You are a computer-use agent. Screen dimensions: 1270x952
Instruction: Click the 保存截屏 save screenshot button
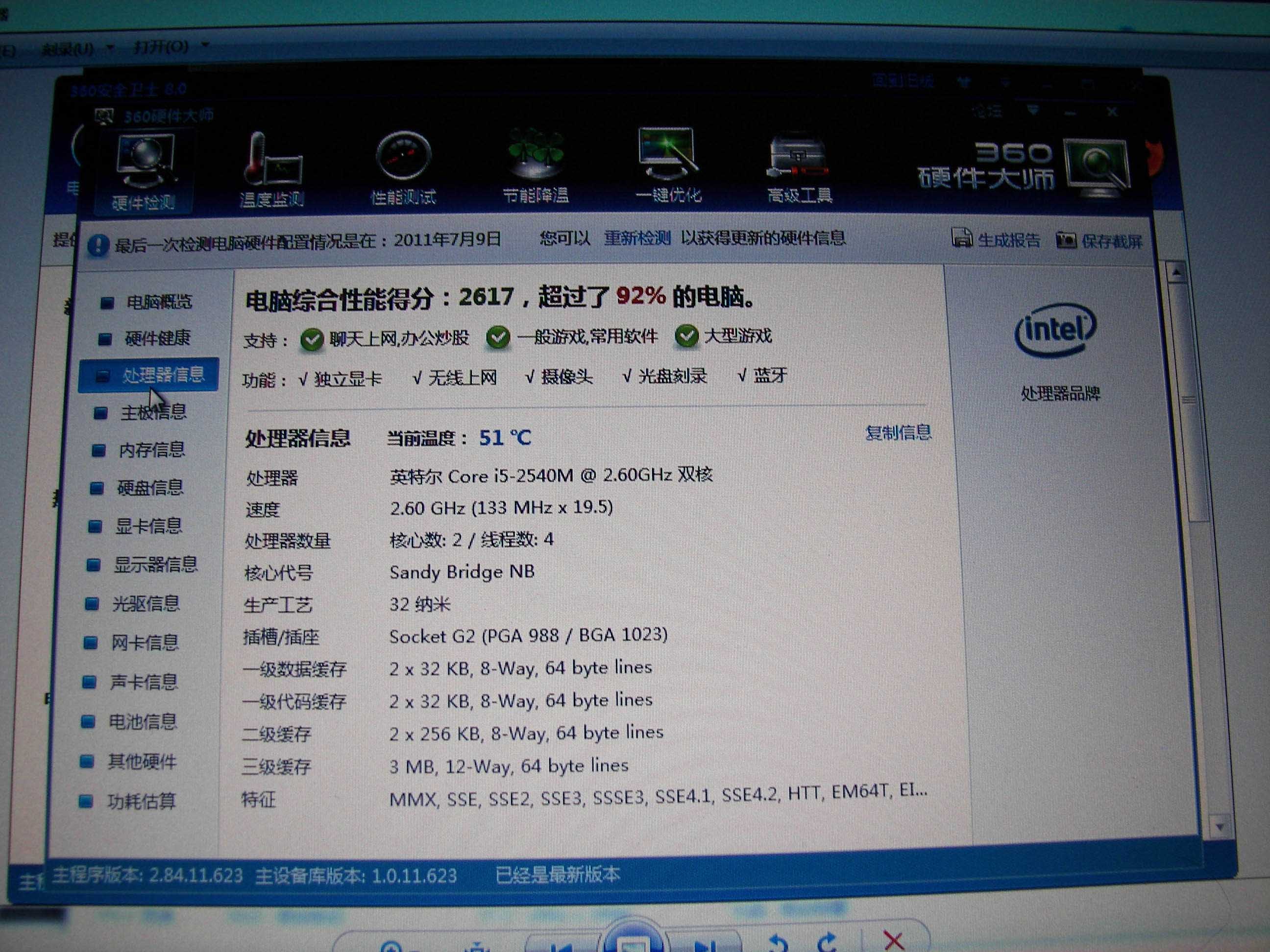(x=1099, y=241)
